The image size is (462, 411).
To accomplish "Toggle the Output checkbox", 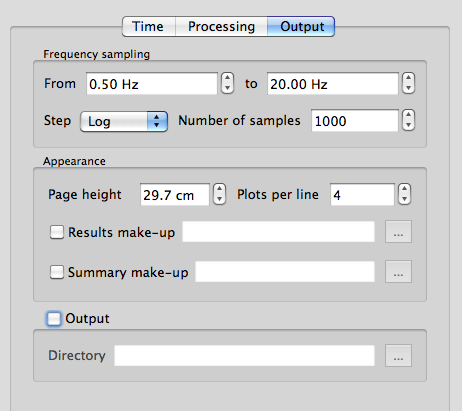I will [x=54, y=319].
